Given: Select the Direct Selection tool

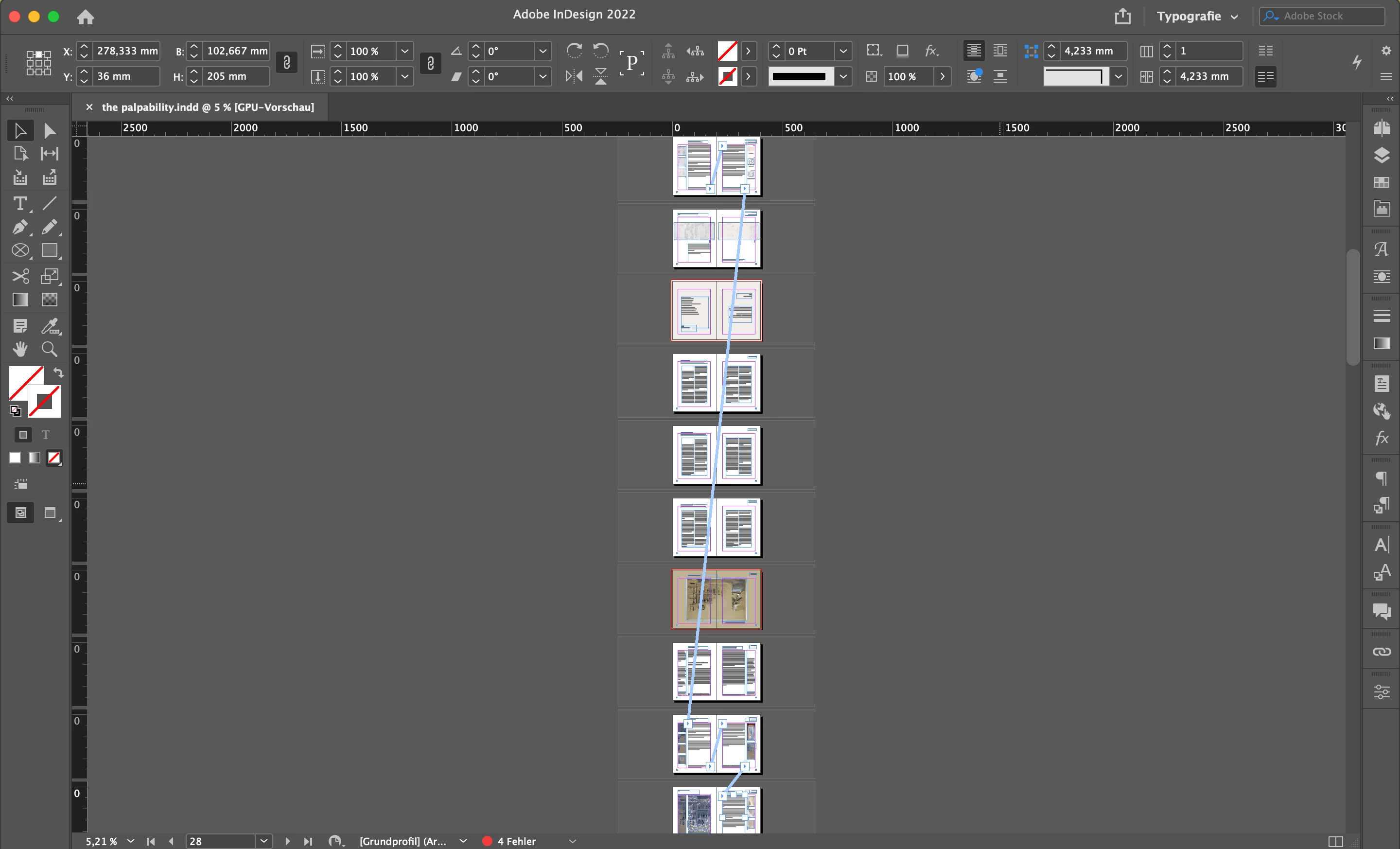Looking at the screenshot, I should pyautogui.click(x=50, y=131).
